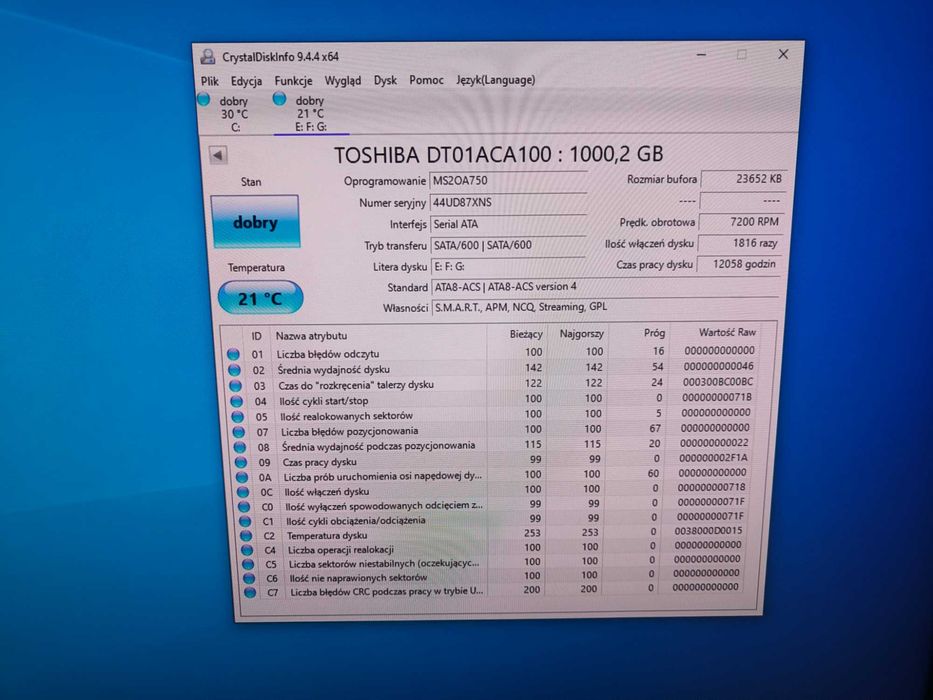This screenshot has width=933, height=700.
Task: Click status orb for attribute 01 row
Action: pos(233,354)
